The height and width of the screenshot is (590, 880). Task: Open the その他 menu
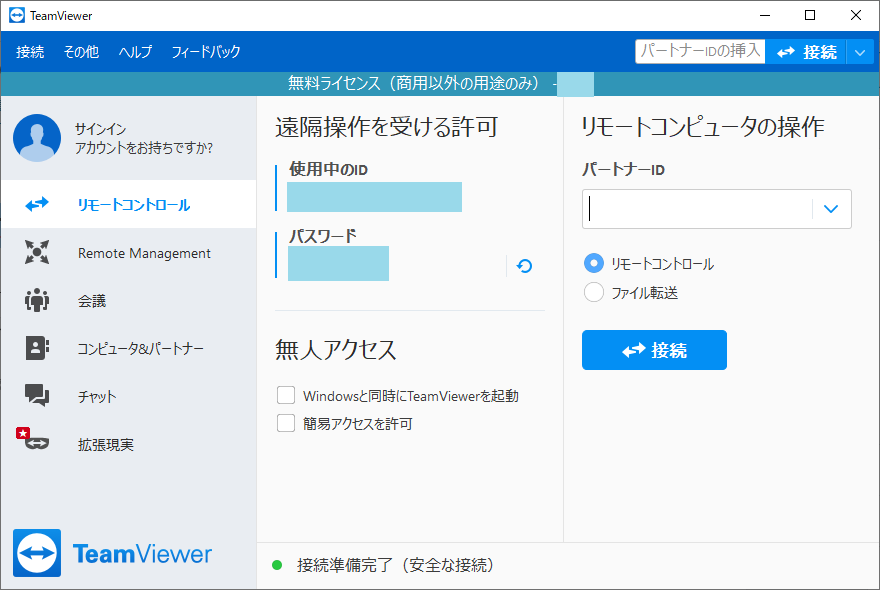pos(81,52)
